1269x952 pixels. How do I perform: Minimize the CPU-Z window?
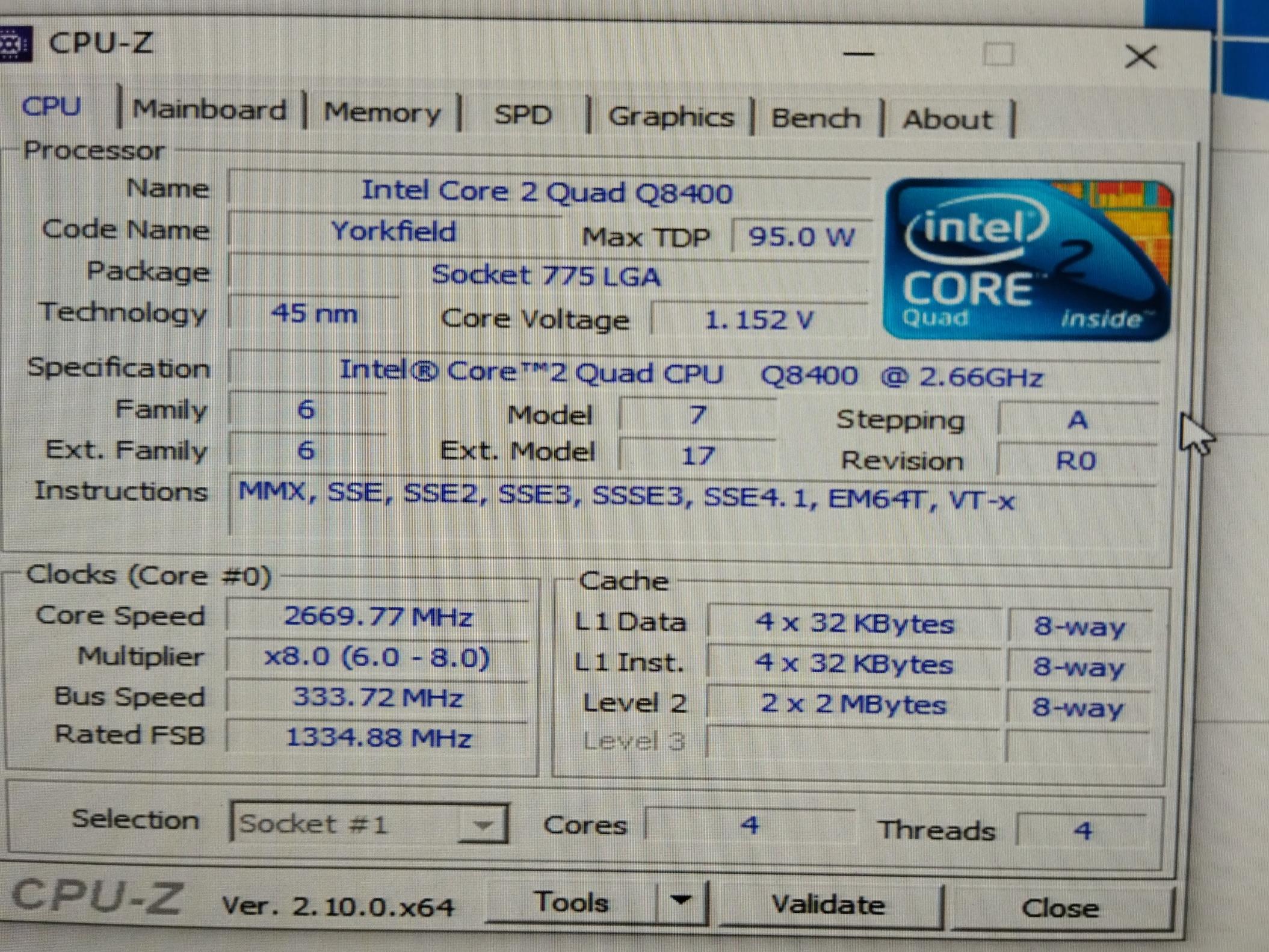pyautogui.click(x=859, y=54)
